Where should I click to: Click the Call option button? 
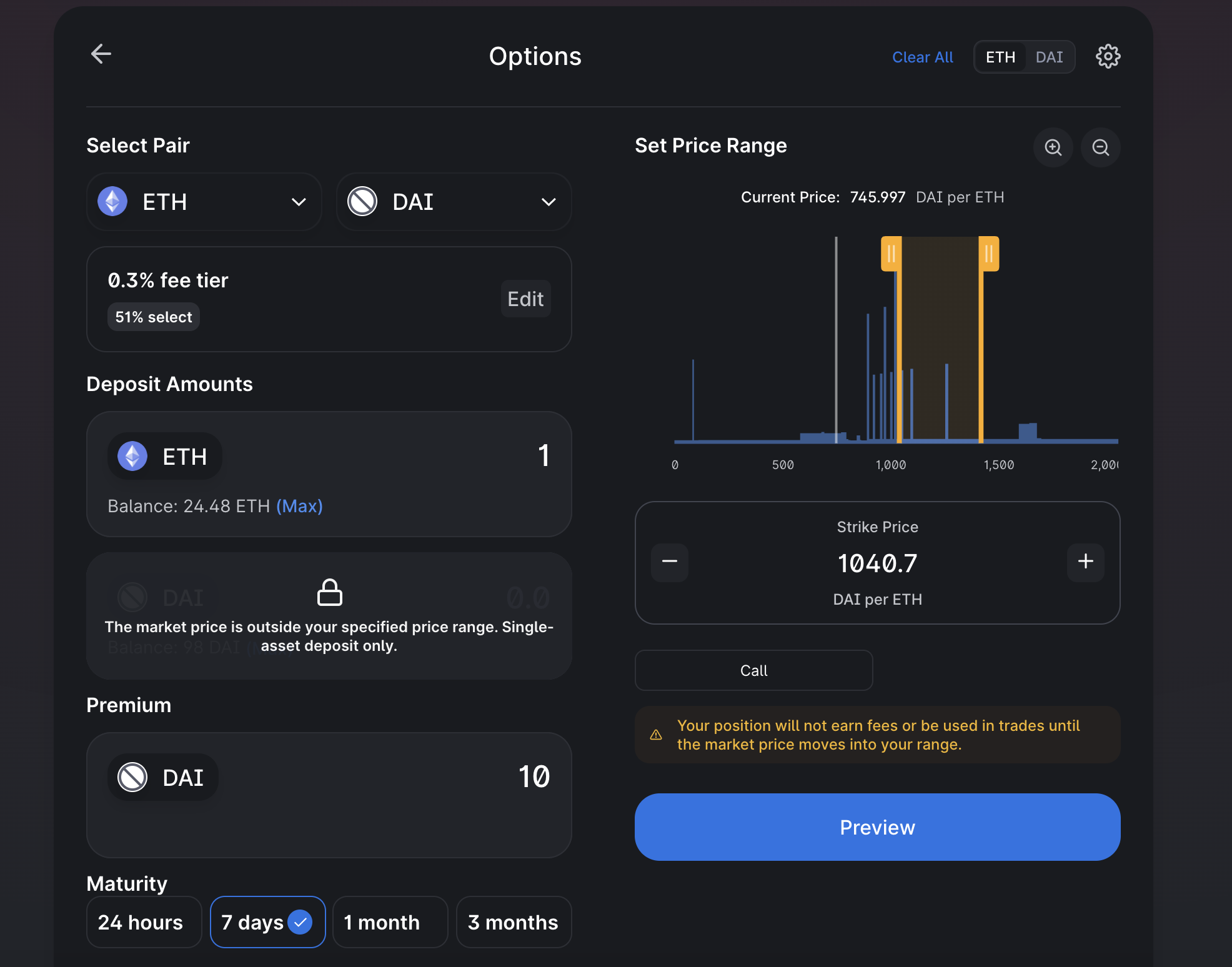(753, 671)
